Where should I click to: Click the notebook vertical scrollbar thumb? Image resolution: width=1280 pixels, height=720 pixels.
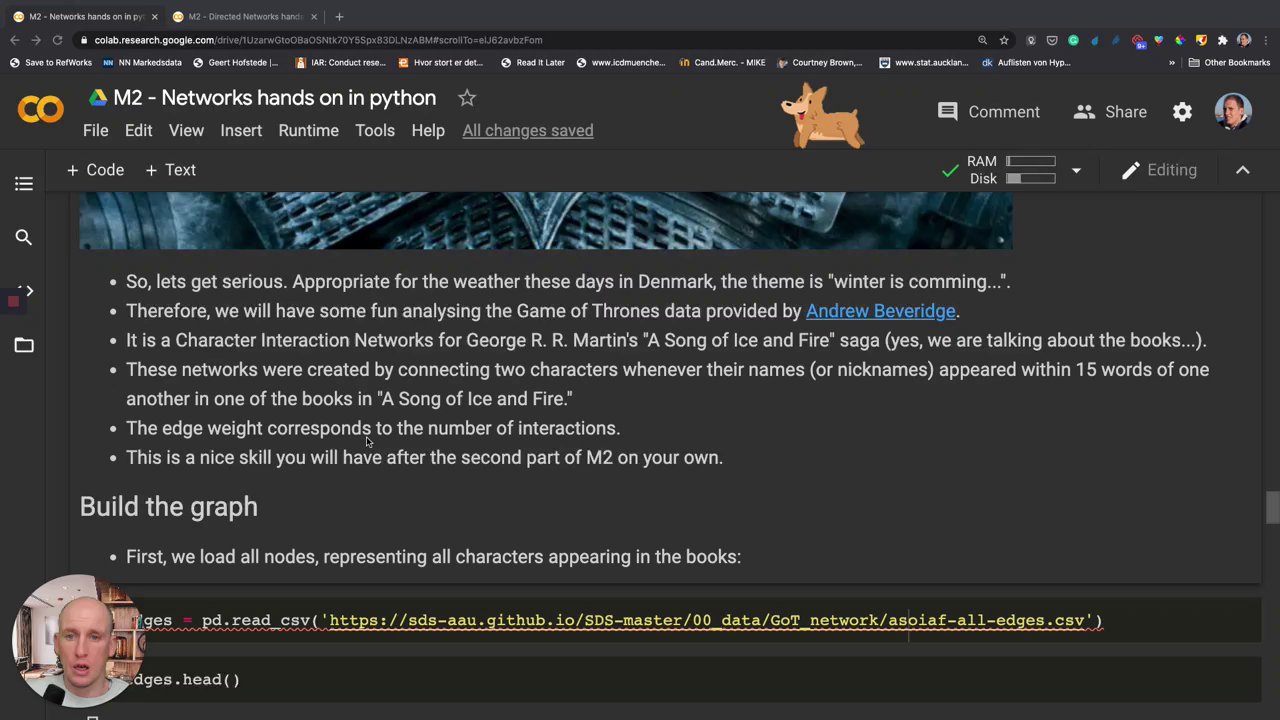click(x=1272, y=507)
